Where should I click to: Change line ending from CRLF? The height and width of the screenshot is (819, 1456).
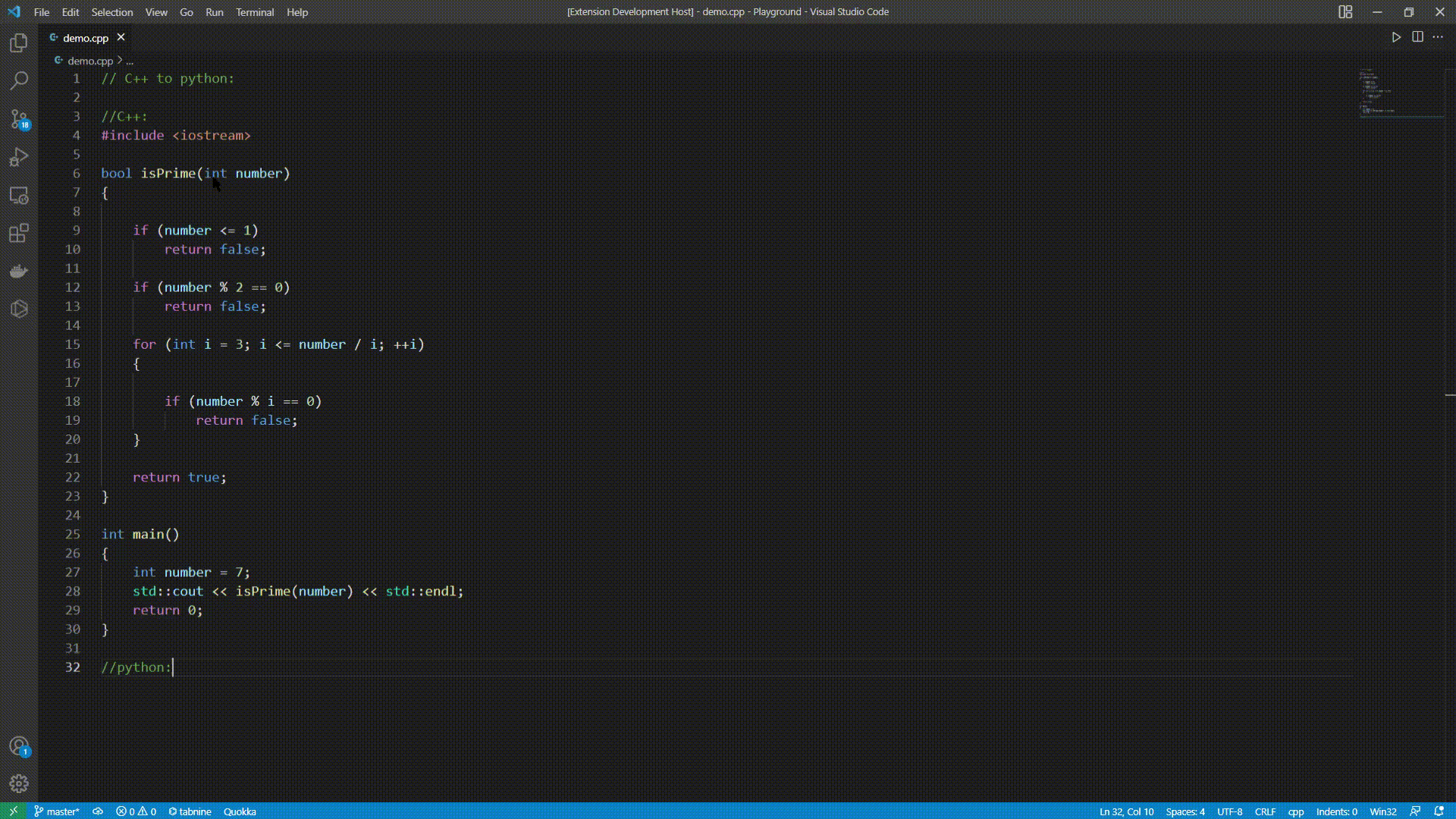1266,811
